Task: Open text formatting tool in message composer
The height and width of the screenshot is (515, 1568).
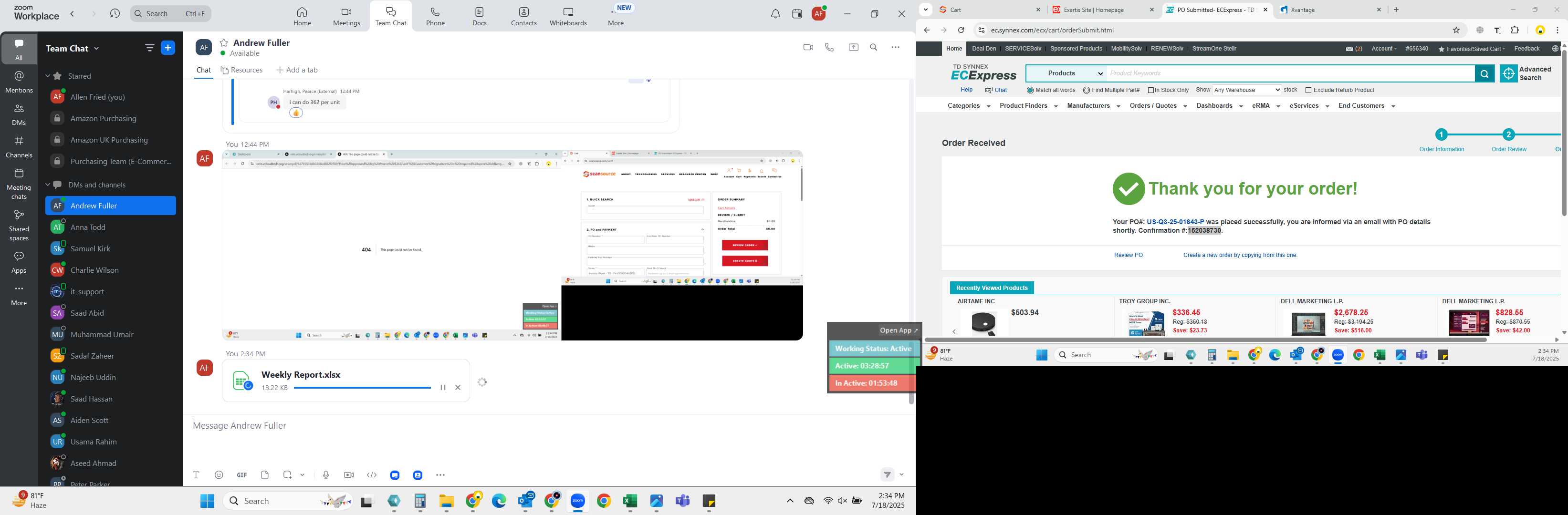Action: point(196,475)
